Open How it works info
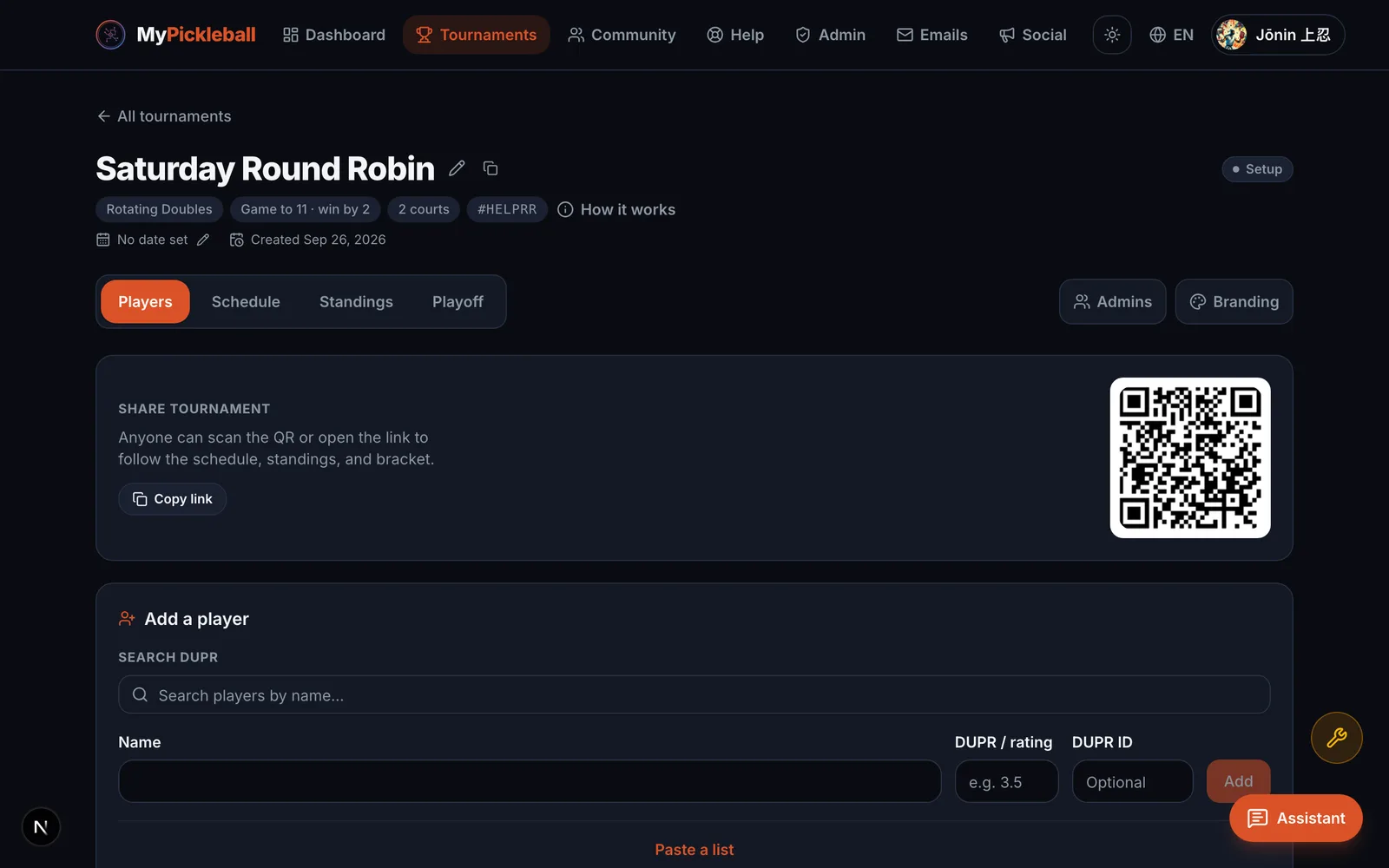The image size is (1389, 868). tap(616, 209)
